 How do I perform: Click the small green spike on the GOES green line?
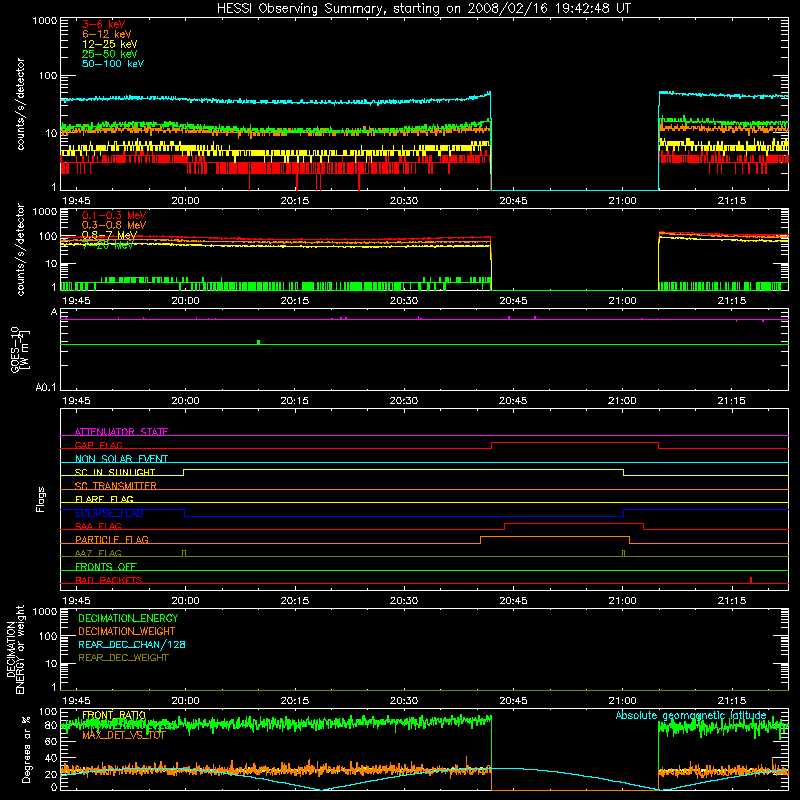click(x=259, y=342)
